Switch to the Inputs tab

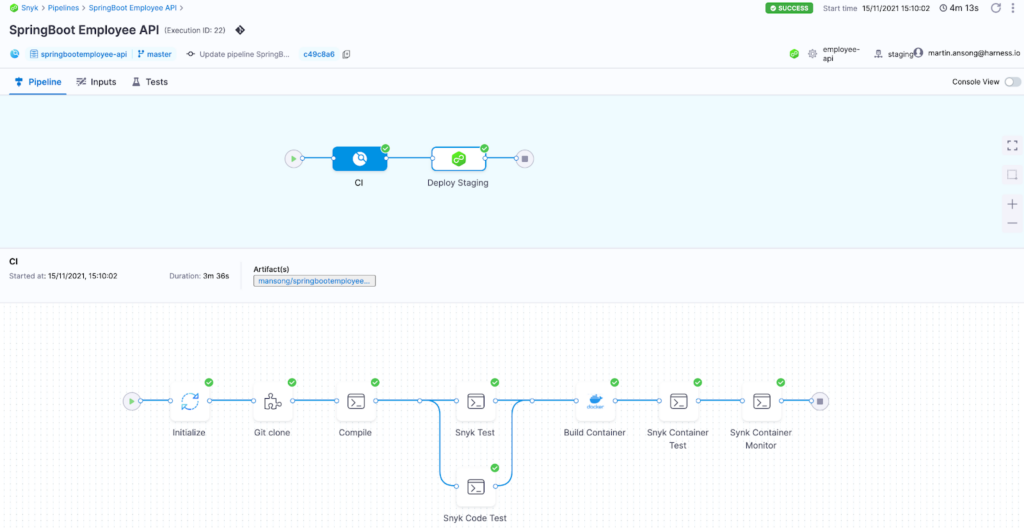[96, 82]
